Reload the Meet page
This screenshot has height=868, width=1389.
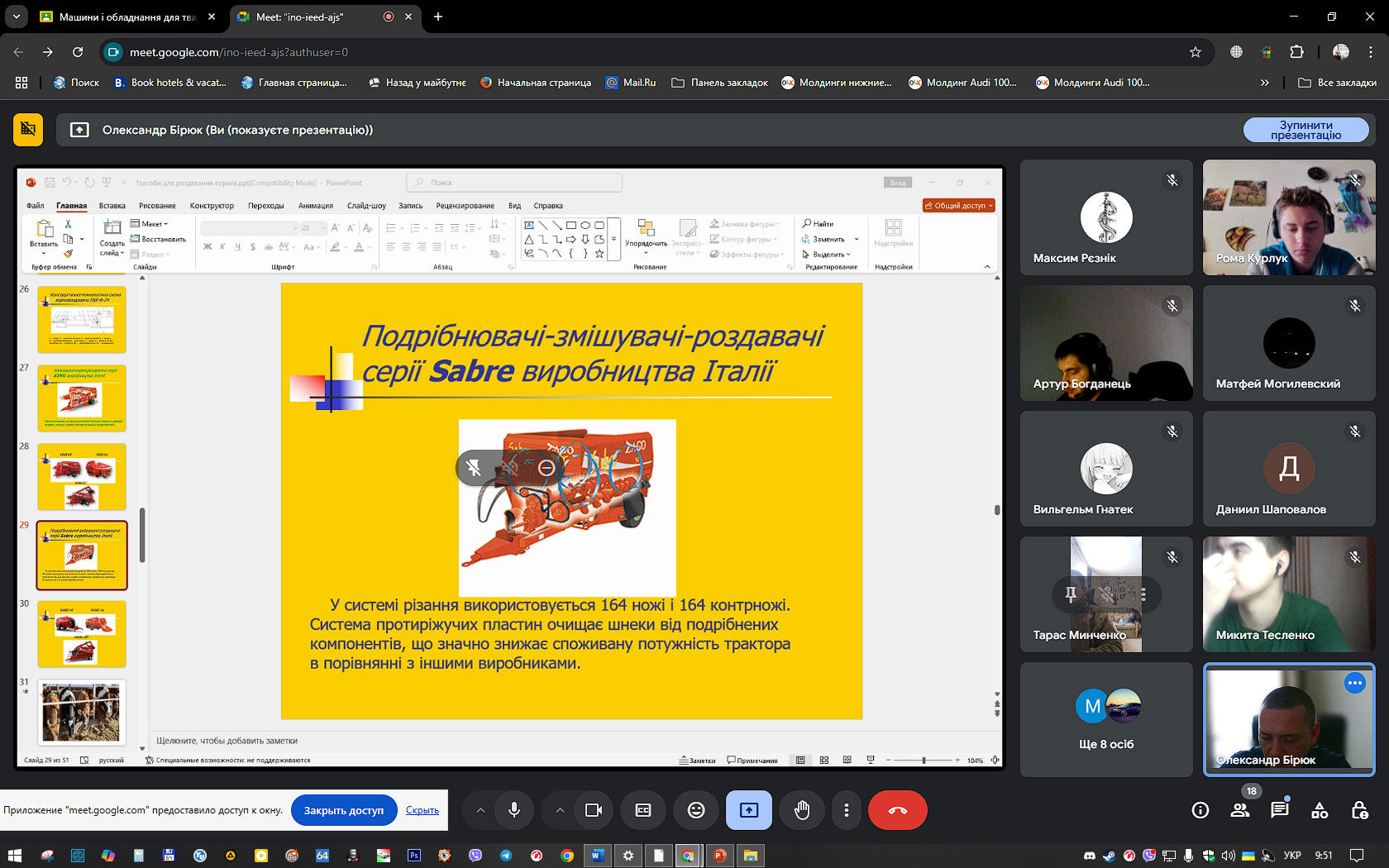[78, 52]
